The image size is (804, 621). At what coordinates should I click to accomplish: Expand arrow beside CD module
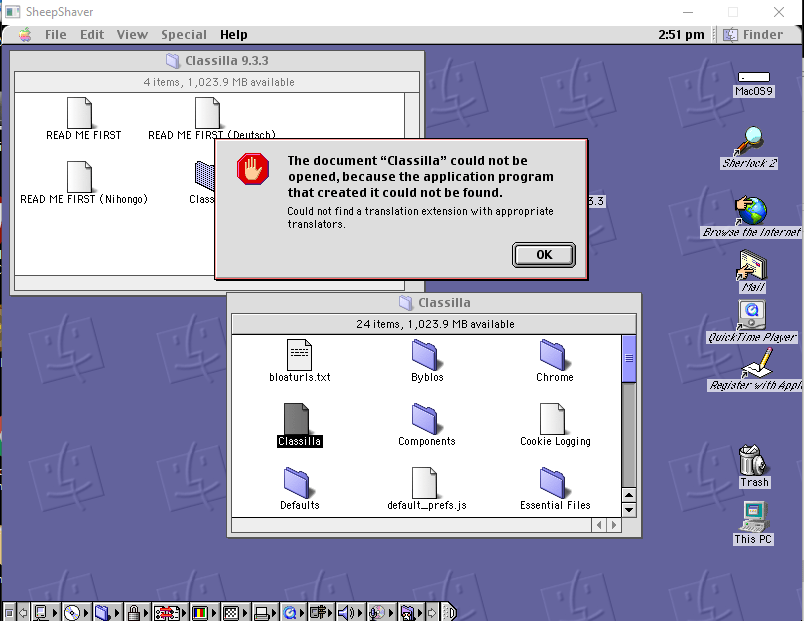point(86,612)
